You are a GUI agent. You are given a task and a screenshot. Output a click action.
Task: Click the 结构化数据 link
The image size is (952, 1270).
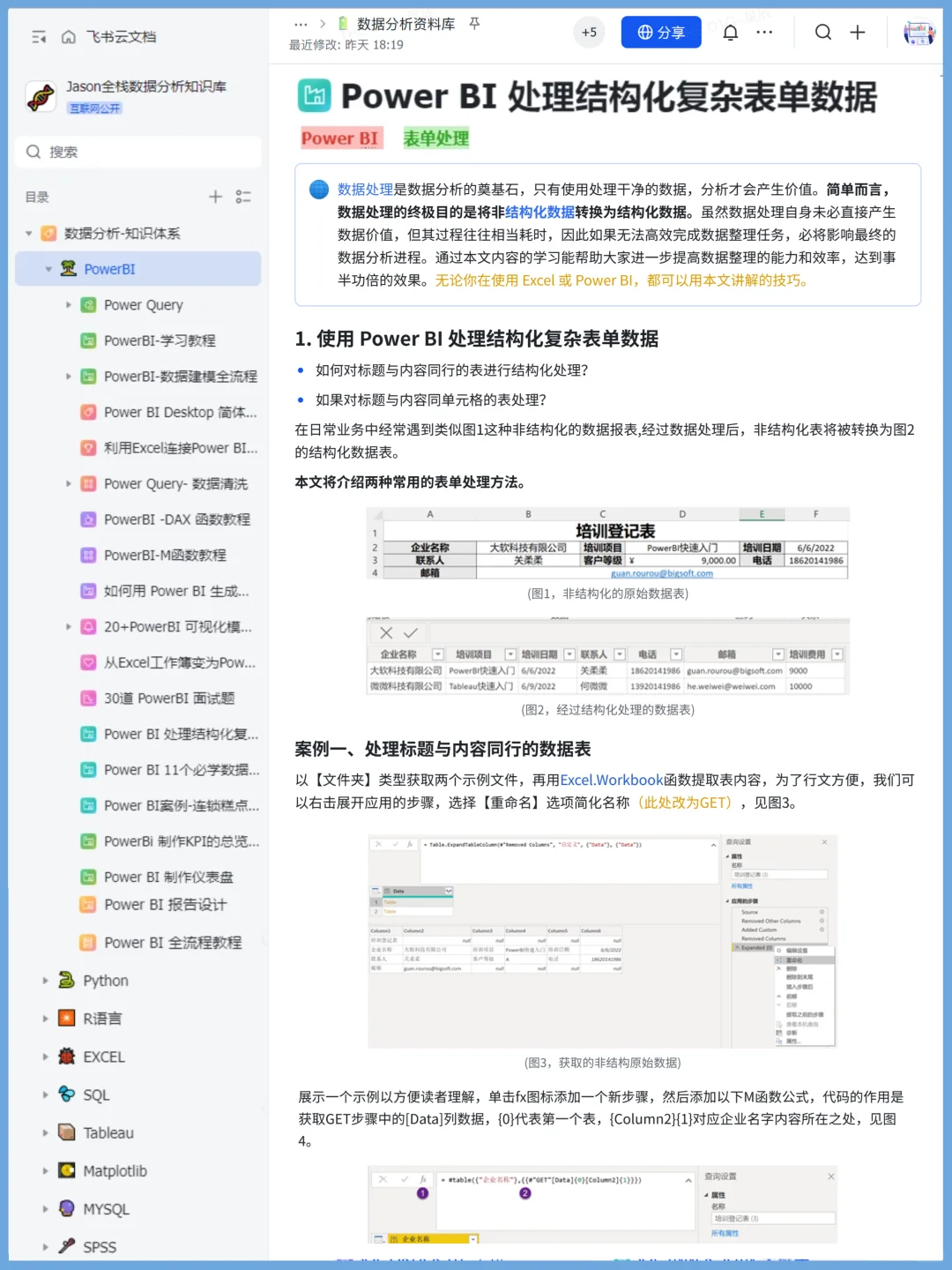click(x=539, y=213)
